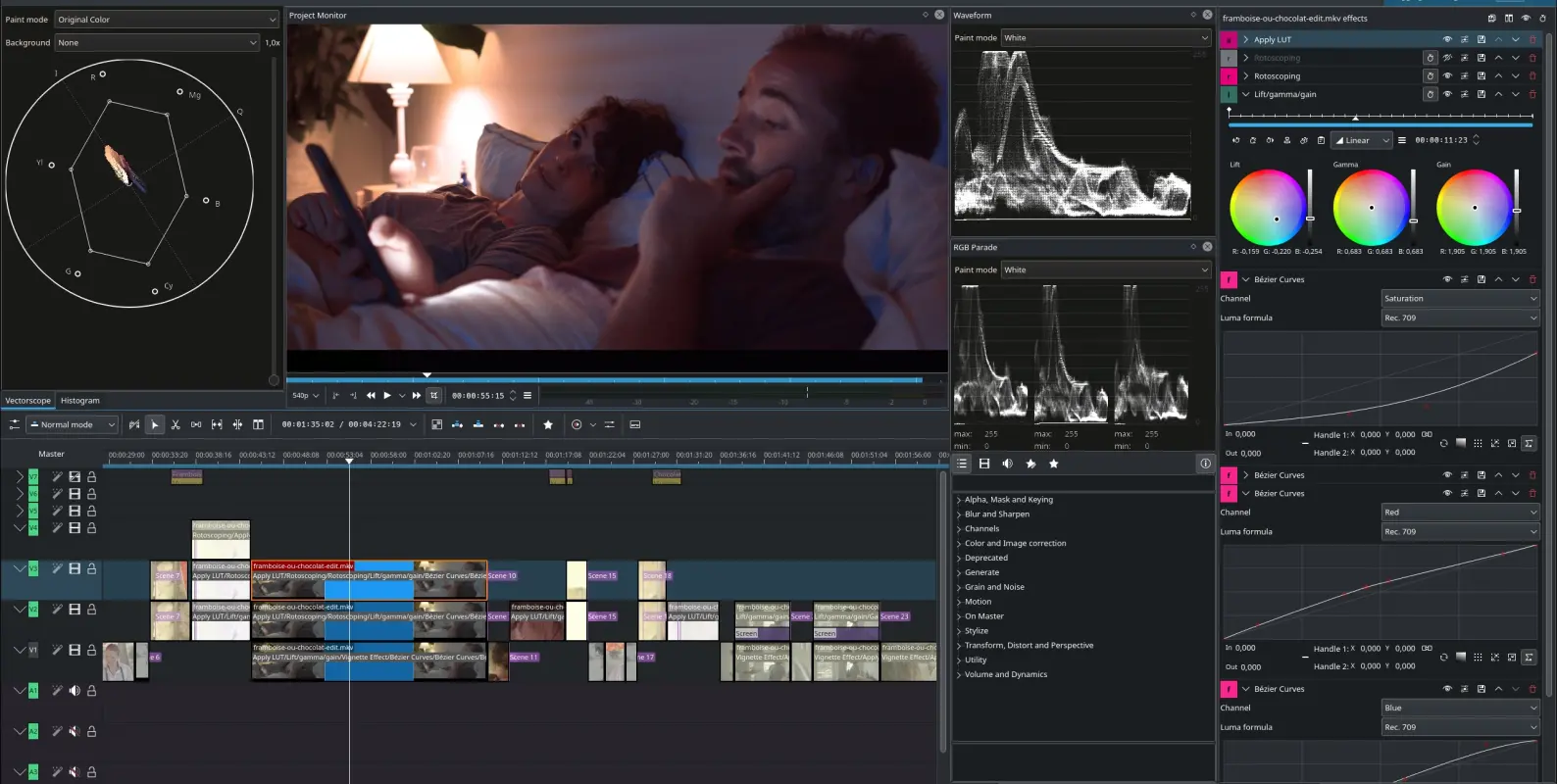1557x784 pixels.
Task: Click the audio mixer sliders icon in timeline toolbar
Action: (609, 424)
